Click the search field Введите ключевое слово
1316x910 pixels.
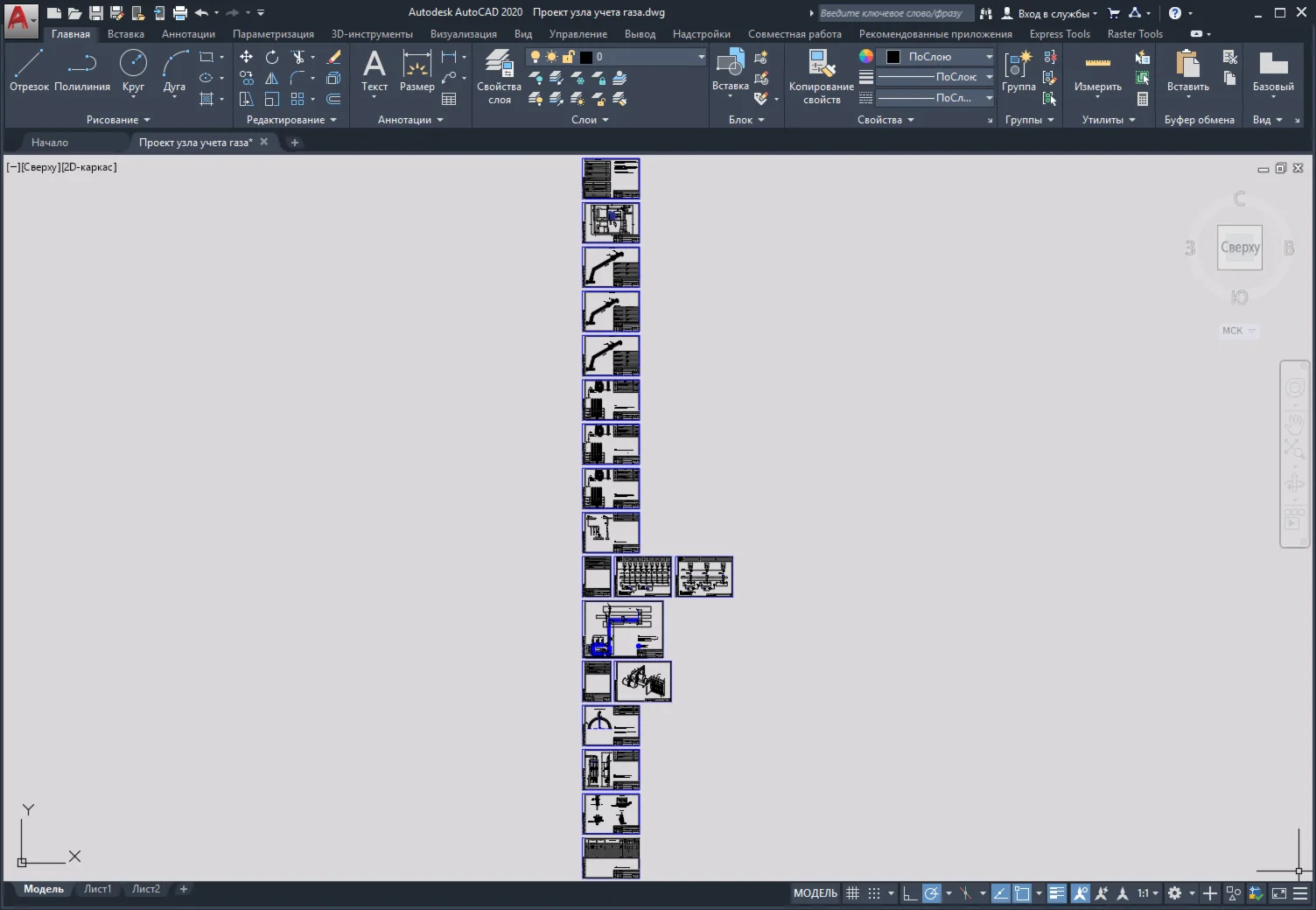pyautogui.click(x=895, y=13)
